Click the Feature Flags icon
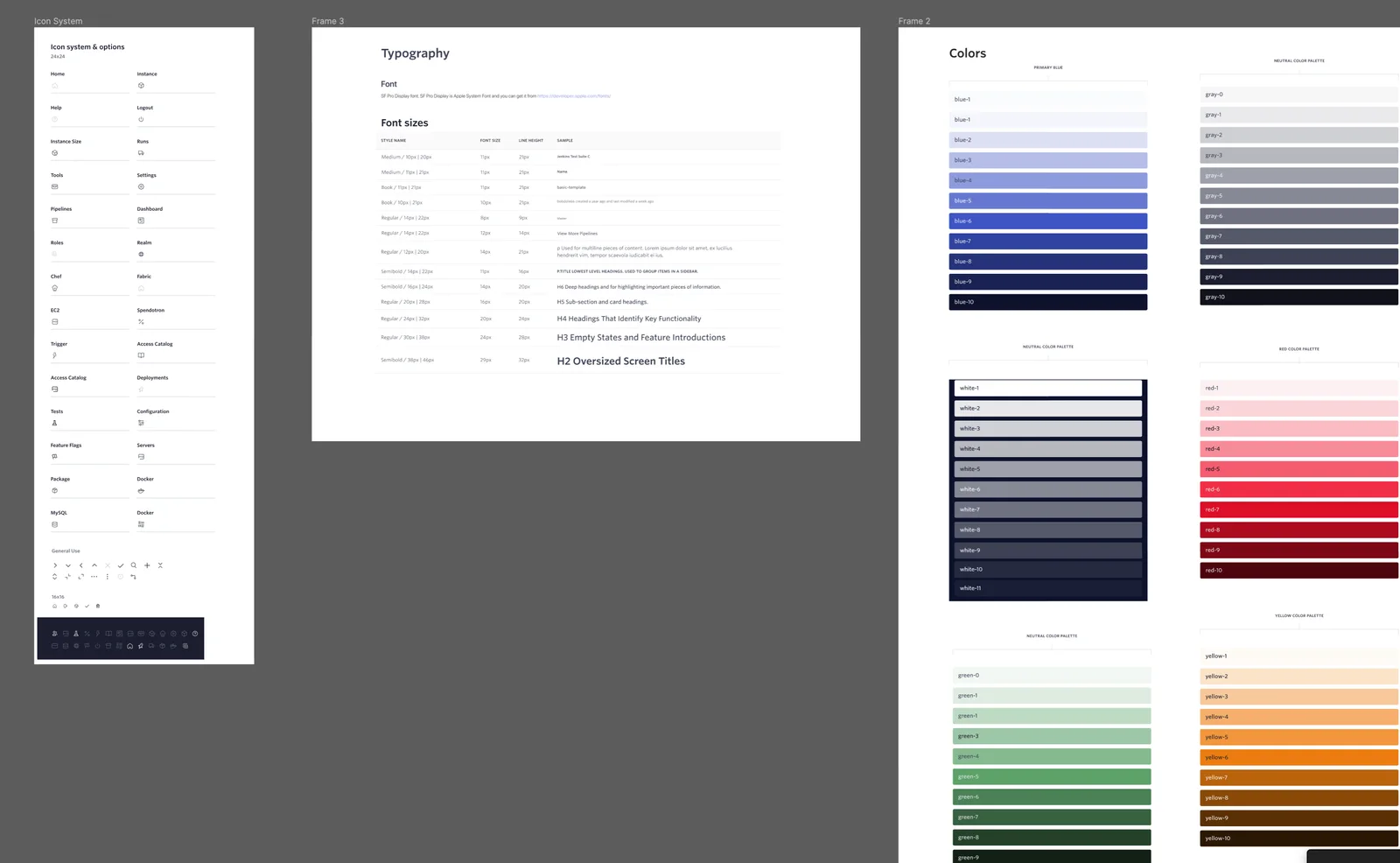Image resolution: width=1400 pixels, height=863 pixels. click(x=54, y=457)
